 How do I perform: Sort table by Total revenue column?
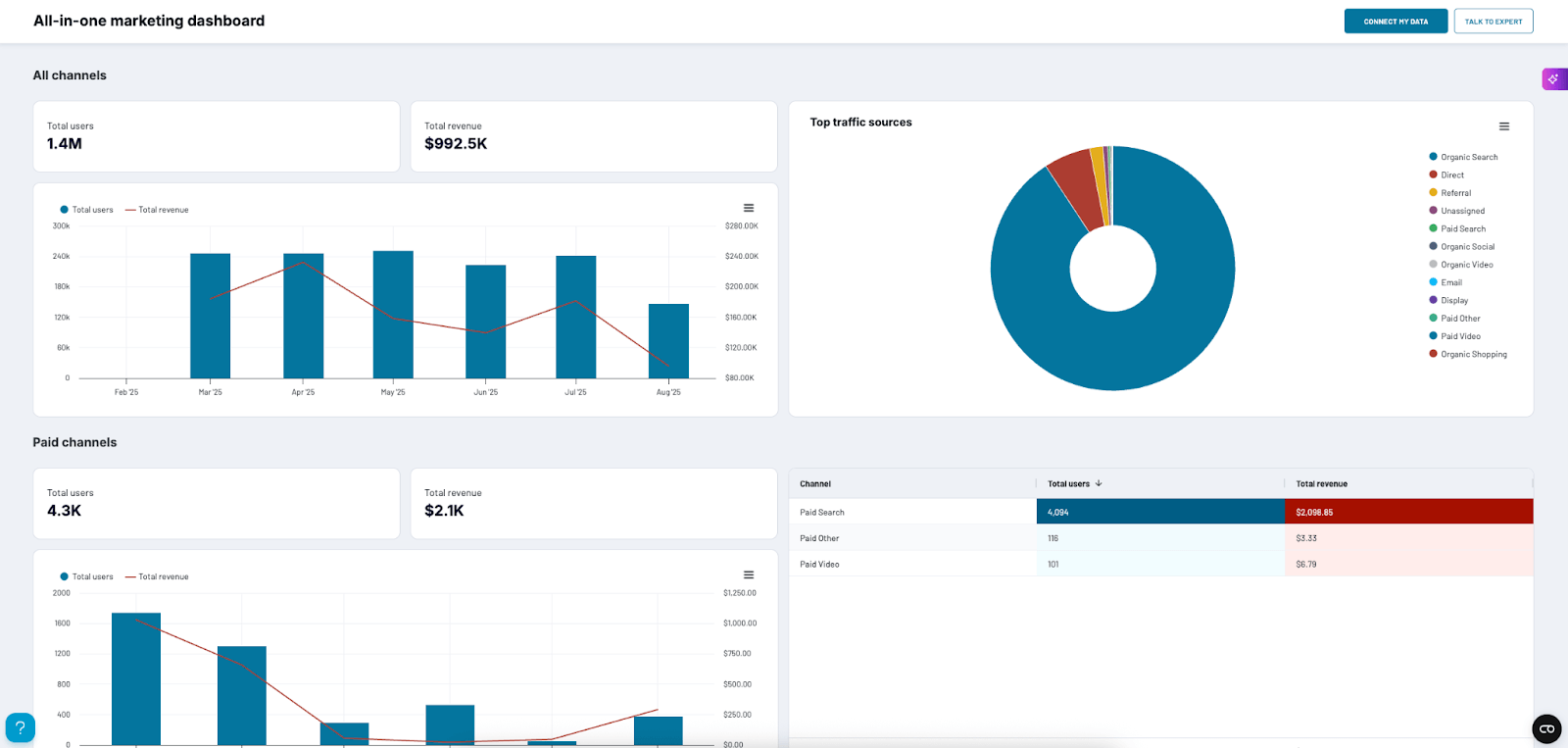coord(1321,484)
